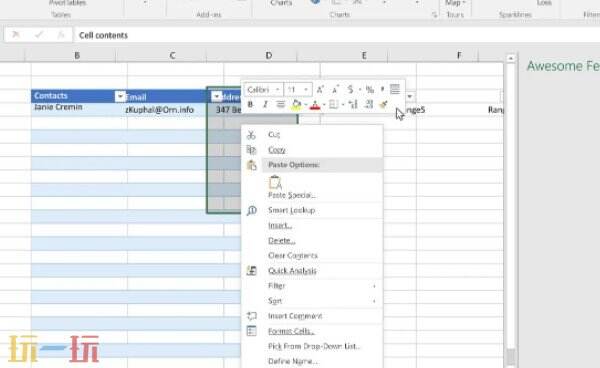The width and height of the screenshot is (600, 368).
Task: Select Format Cells in context menu
Action: (x=291, y=331)
